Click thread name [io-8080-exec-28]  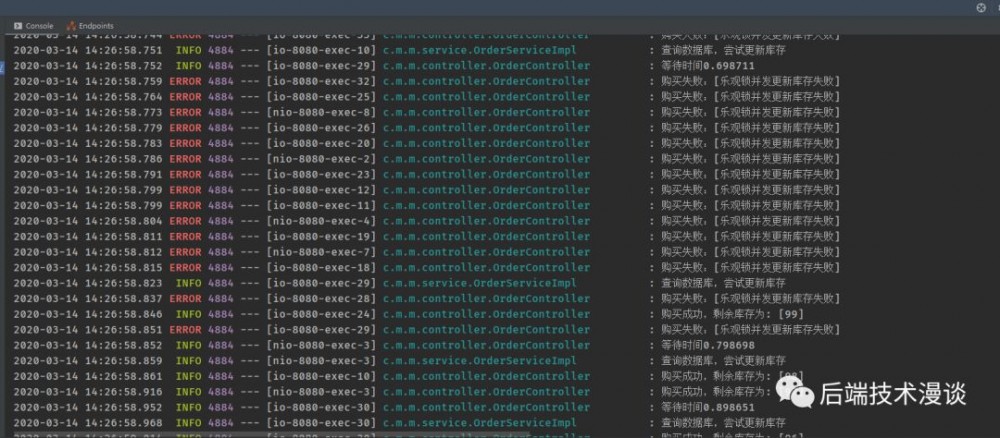321,298
